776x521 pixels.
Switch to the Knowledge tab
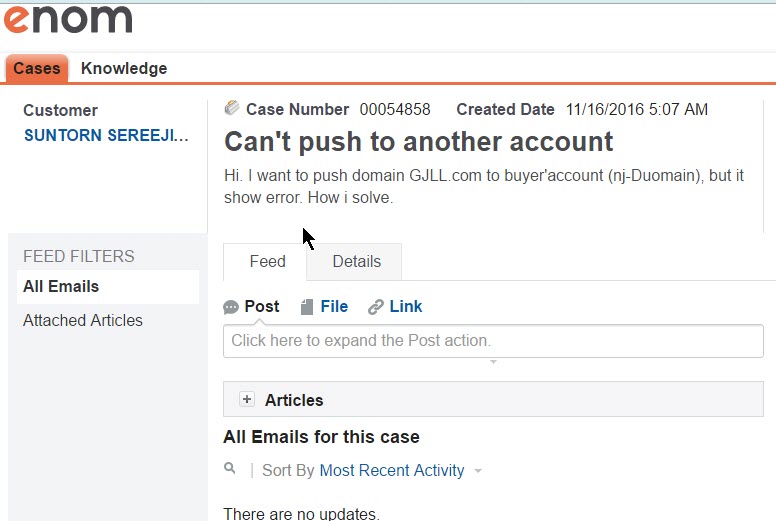(x=124, y=69)
